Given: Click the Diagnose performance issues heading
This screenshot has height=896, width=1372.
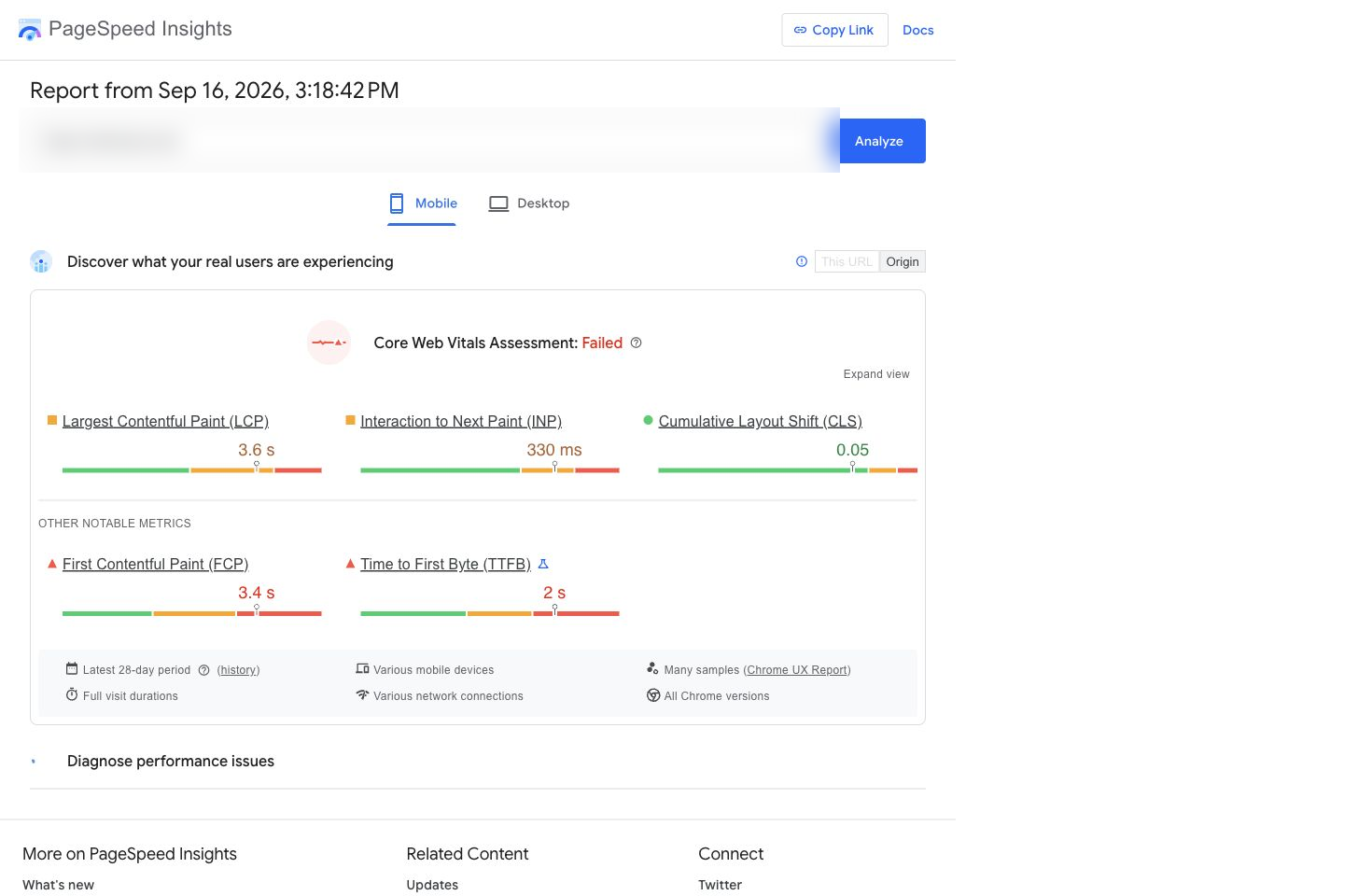Looking at the screenshot, I should (x=171, y=762).
